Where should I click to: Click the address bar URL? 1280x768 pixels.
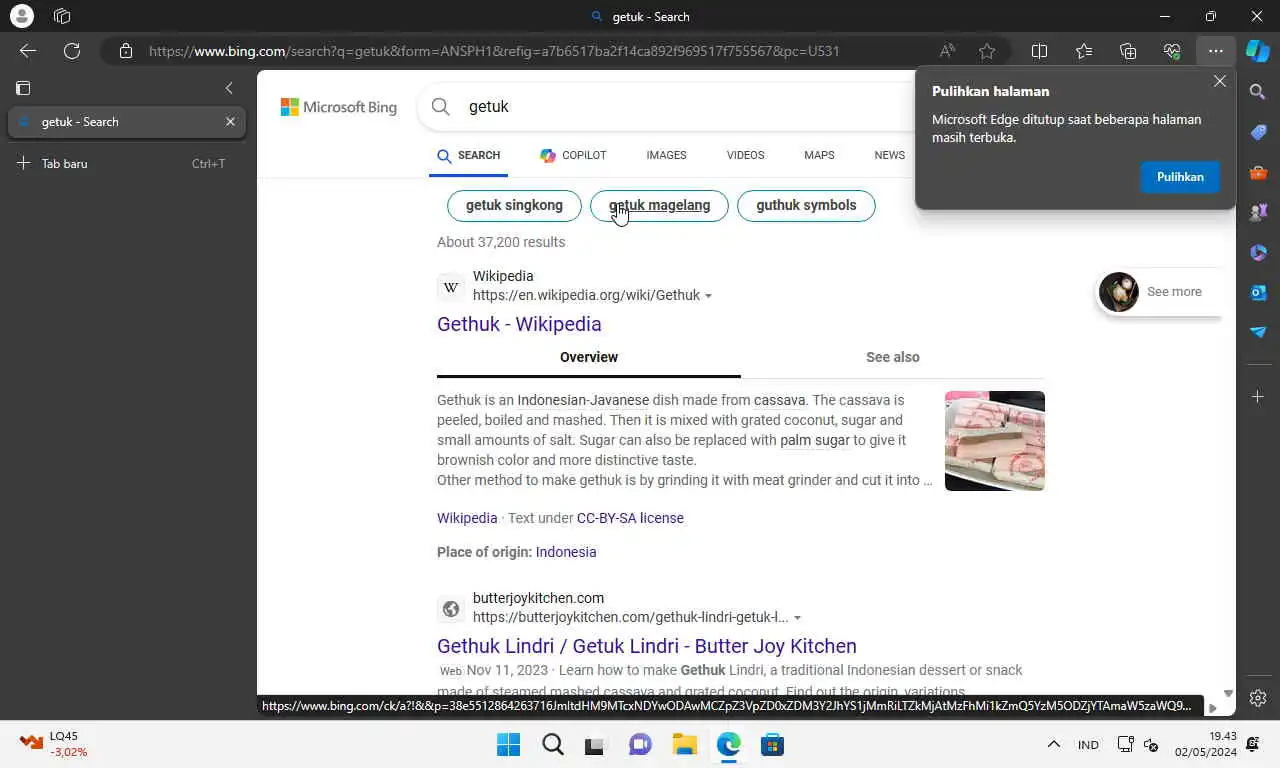coord(494,51)
